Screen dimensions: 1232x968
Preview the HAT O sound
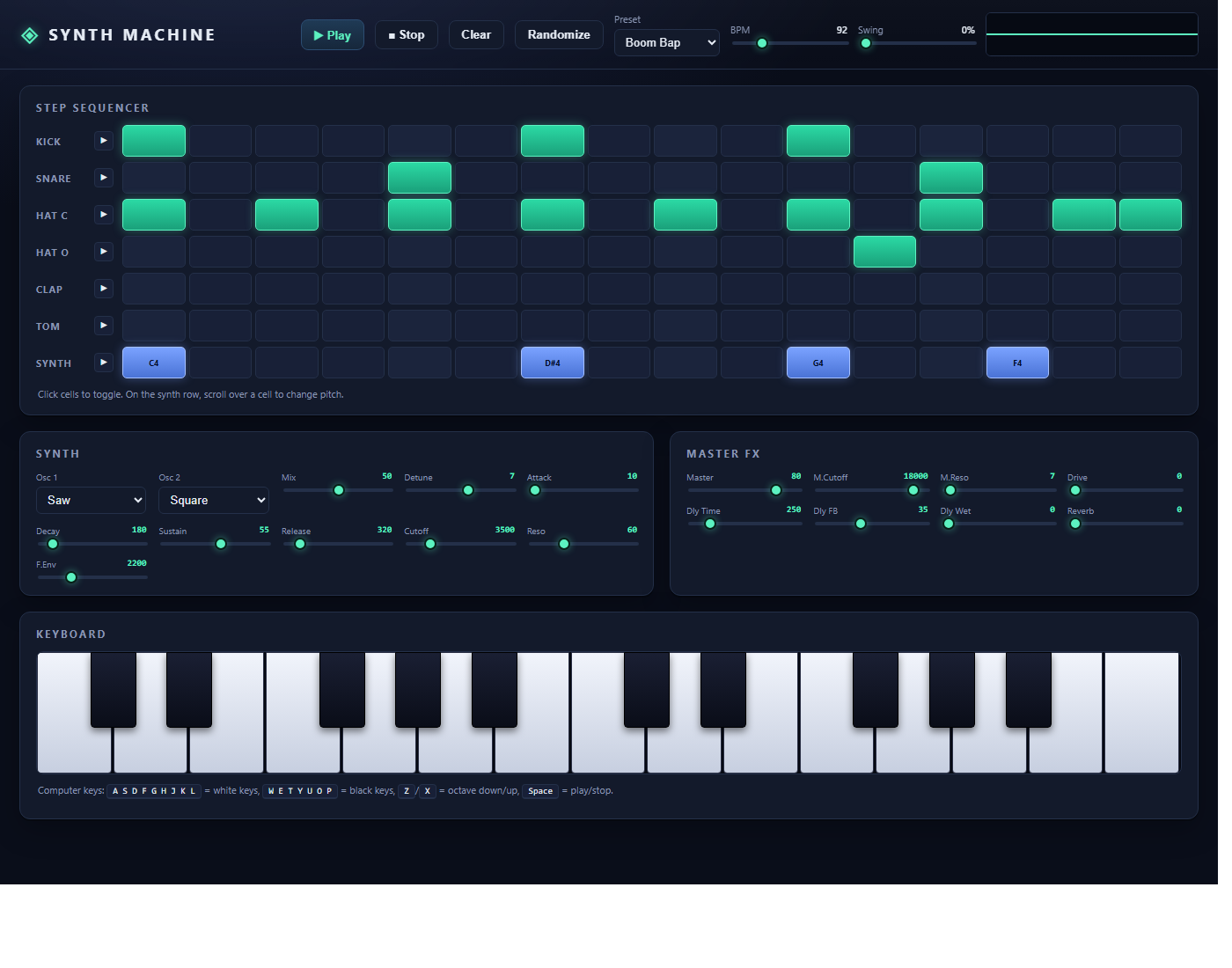pyautogui.click(x=104, y=252)
